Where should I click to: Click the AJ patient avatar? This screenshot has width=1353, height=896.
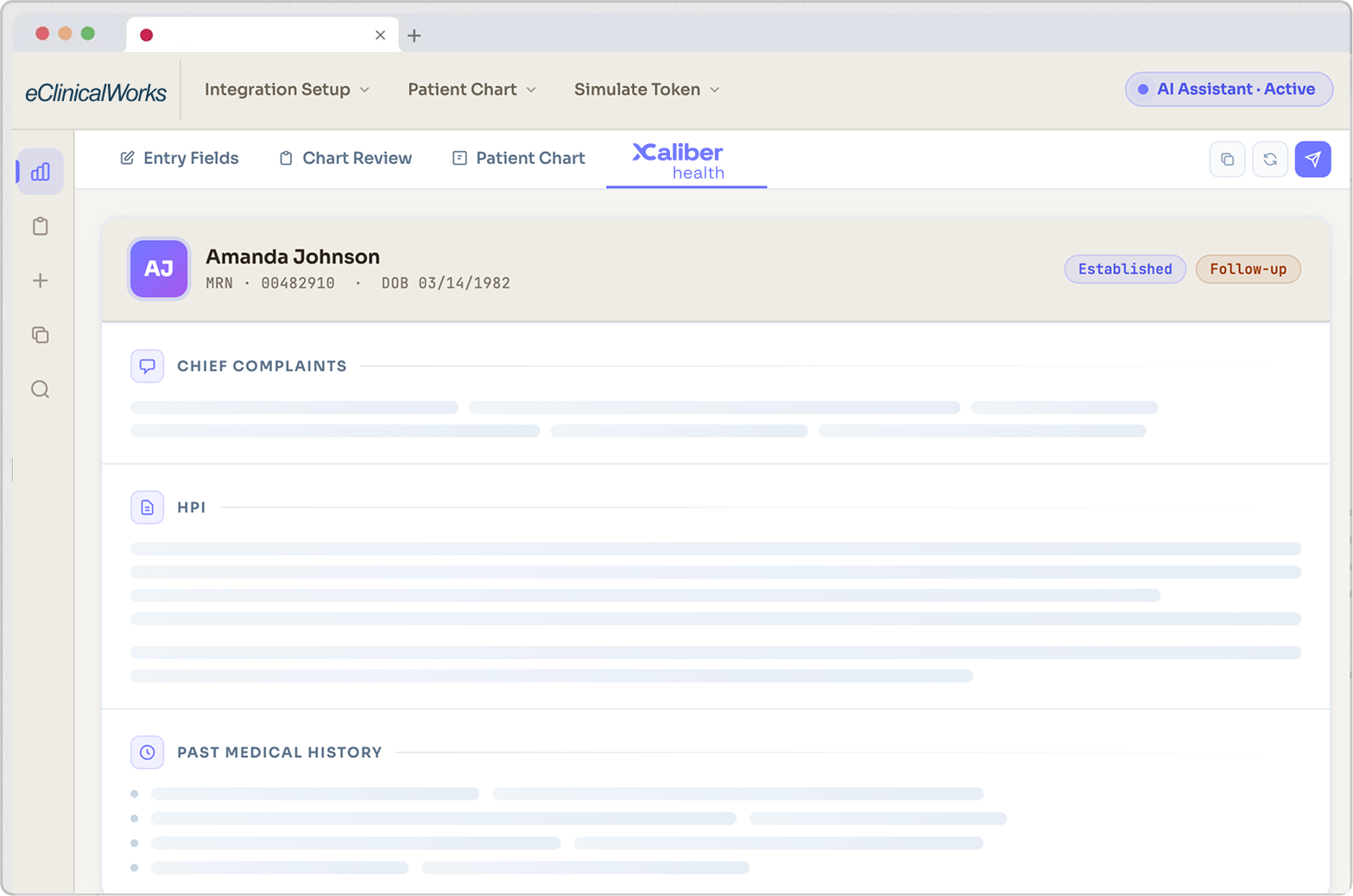[159, 268]
